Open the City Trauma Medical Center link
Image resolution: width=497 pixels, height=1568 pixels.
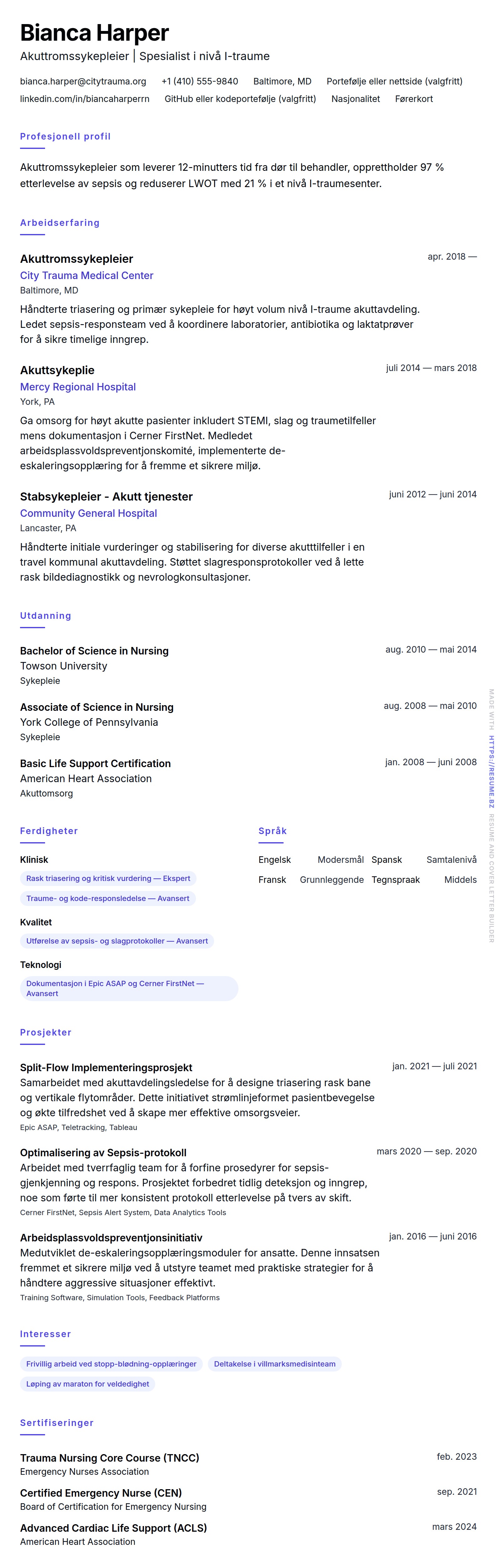pos(86,275)
